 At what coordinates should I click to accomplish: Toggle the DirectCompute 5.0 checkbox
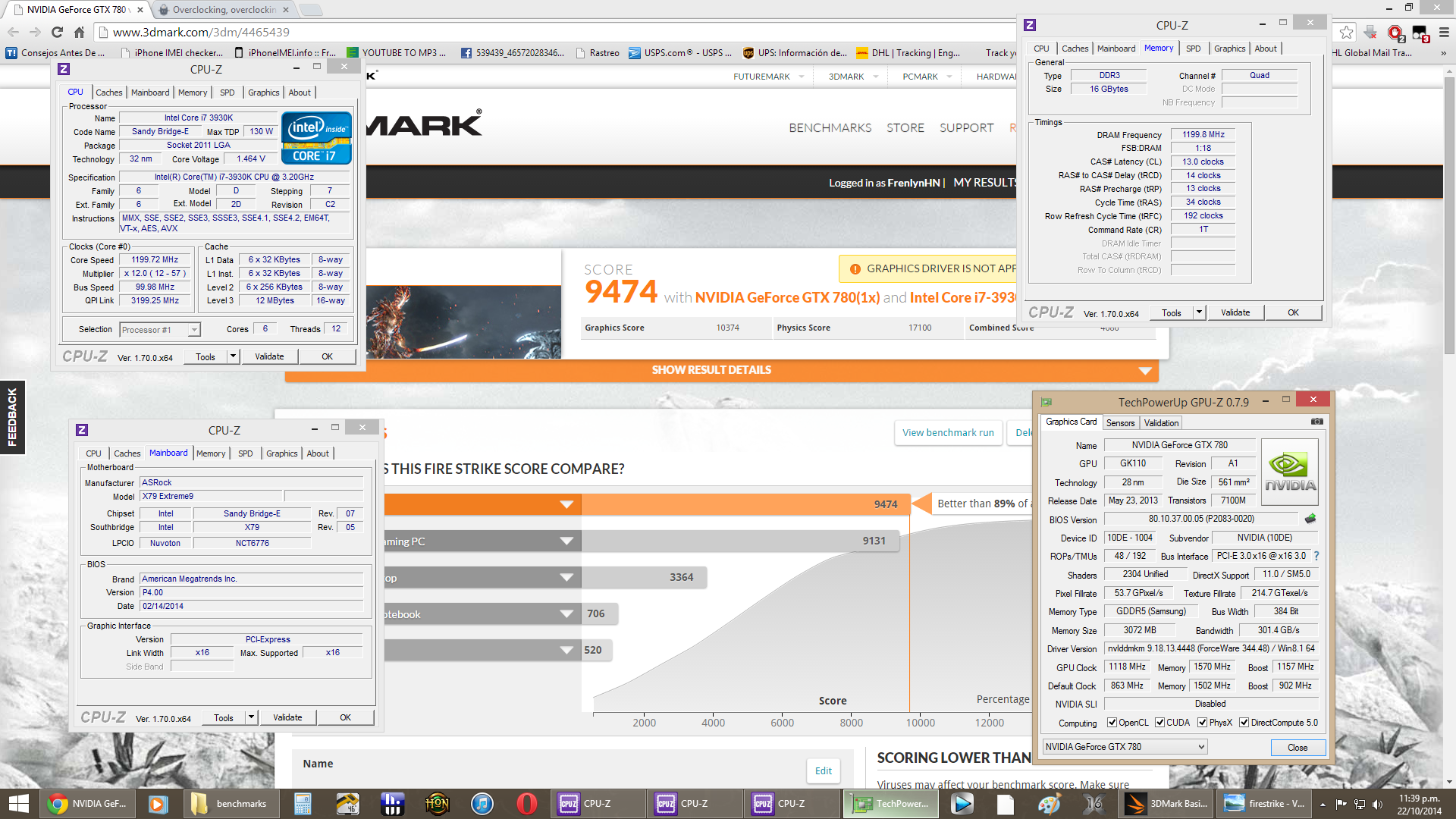click(x=1244, y=723)
